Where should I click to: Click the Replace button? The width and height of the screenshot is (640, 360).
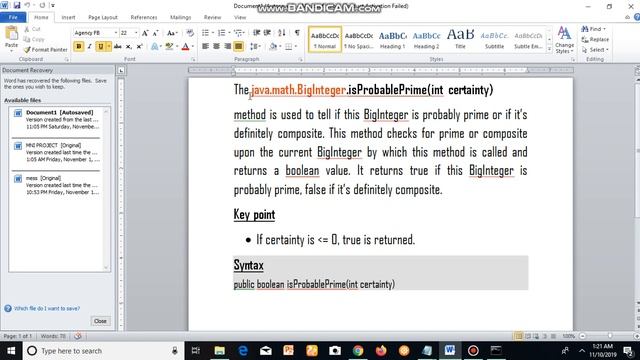[595, 40]
